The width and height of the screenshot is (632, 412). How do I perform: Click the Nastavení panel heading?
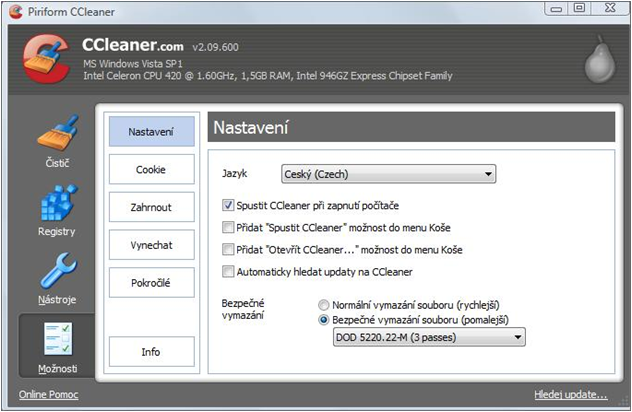(x=251, y=127)
